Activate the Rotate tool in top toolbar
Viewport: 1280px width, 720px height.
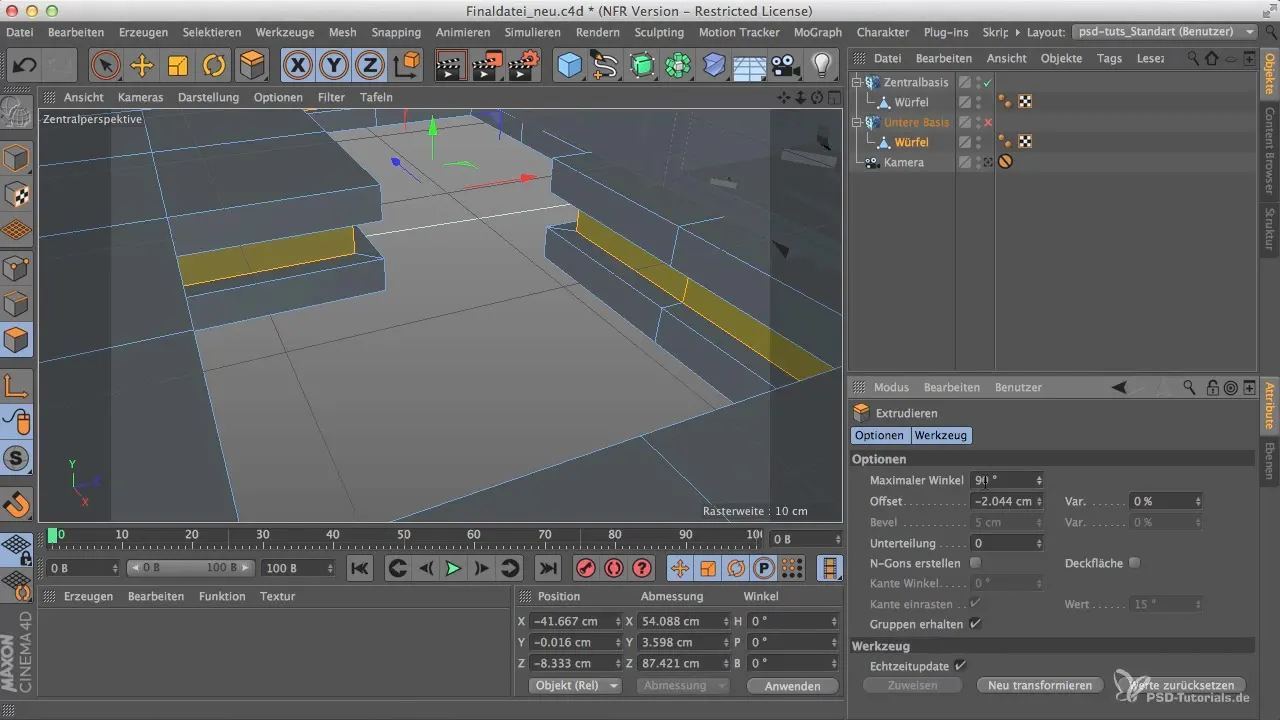214,66
